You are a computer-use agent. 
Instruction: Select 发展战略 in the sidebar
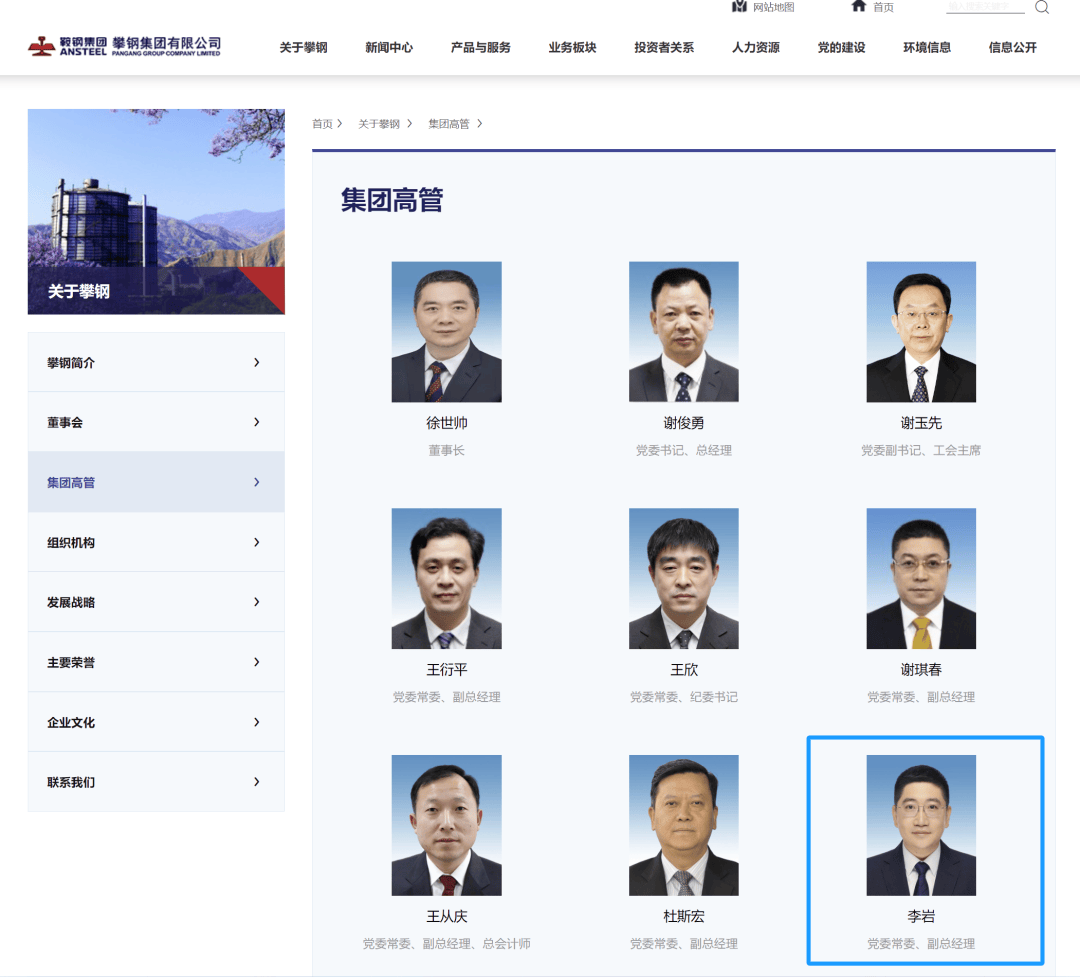click(71, 602)
